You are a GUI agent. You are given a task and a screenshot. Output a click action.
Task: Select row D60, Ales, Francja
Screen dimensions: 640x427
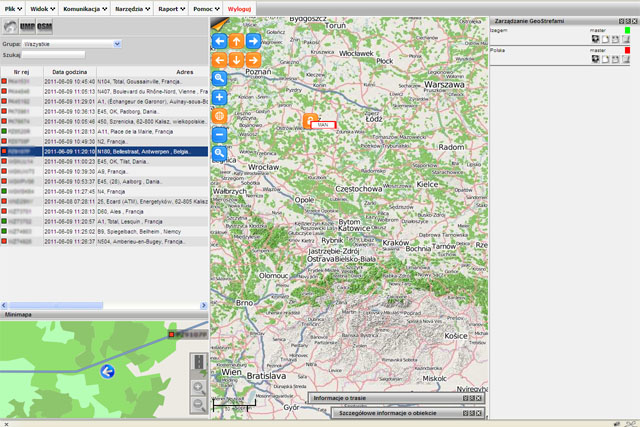coord(104,211)
